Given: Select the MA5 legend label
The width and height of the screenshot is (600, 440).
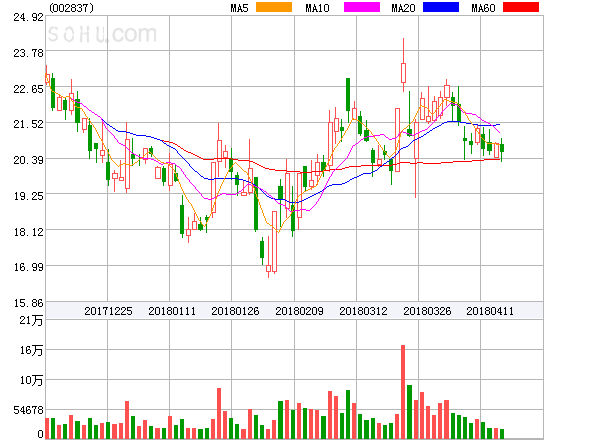Looking at the screenshot, I should pos(239,8).
